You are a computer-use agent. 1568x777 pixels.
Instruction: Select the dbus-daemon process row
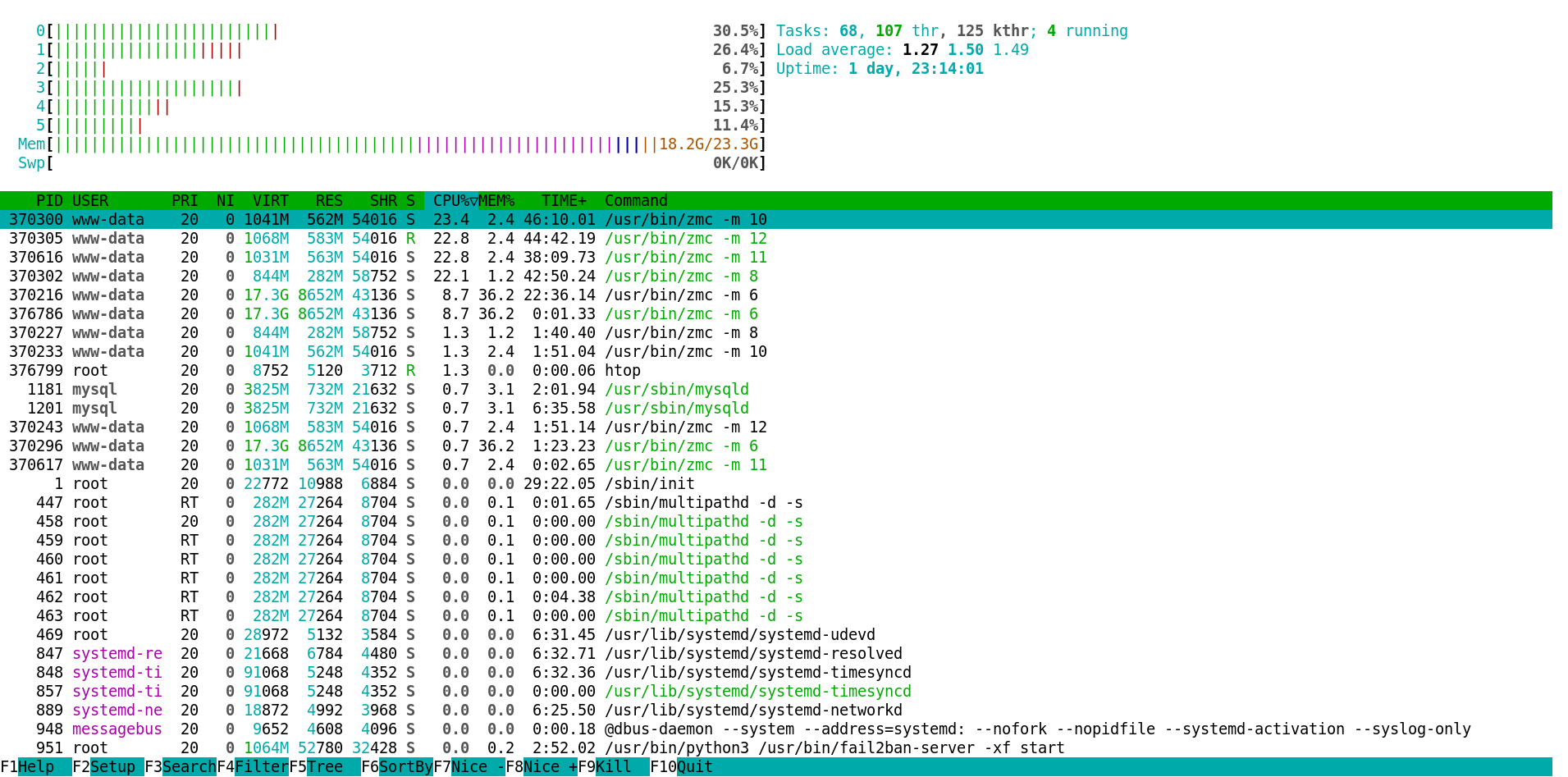(x=776, y=729)
